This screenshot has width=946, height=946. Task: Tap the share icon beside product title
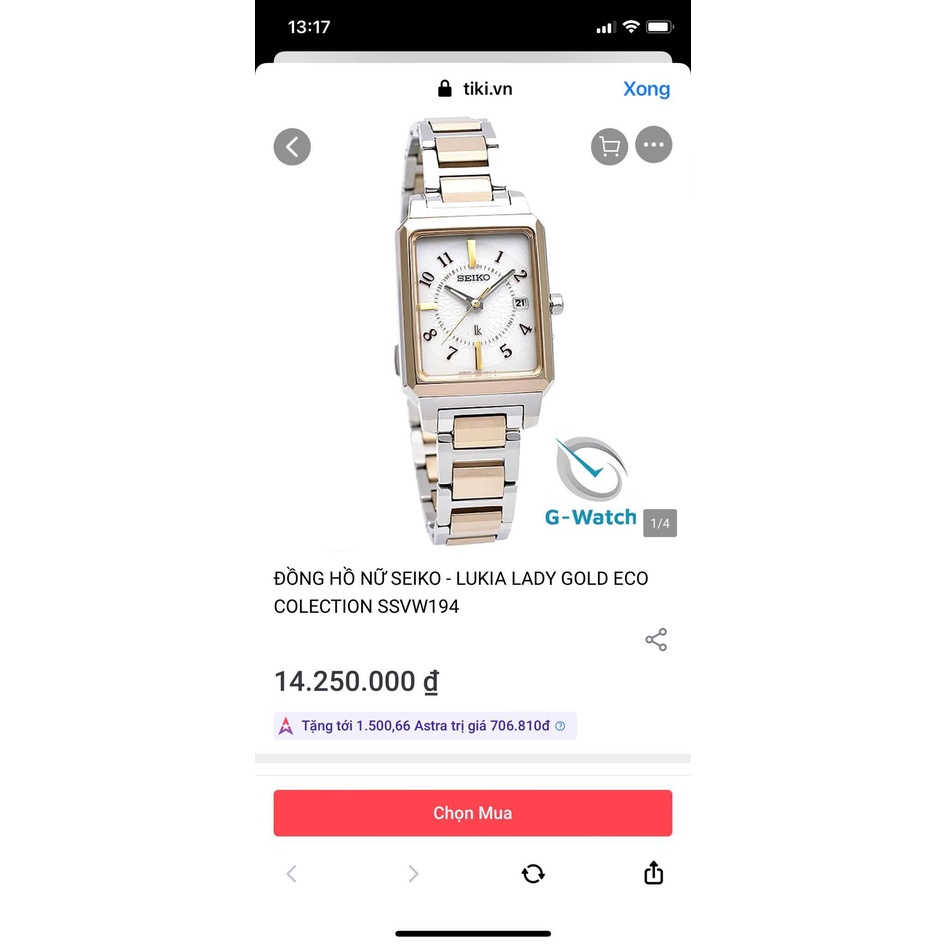tap(656, 640)
